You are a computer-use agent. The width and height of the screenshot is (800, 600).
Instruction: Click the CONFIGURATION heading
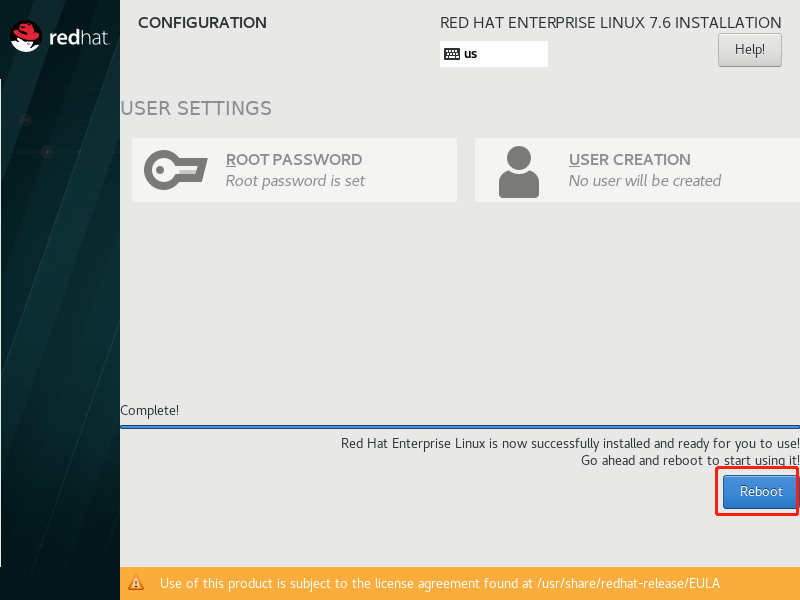pyautogui.click(x=202, y=23)
